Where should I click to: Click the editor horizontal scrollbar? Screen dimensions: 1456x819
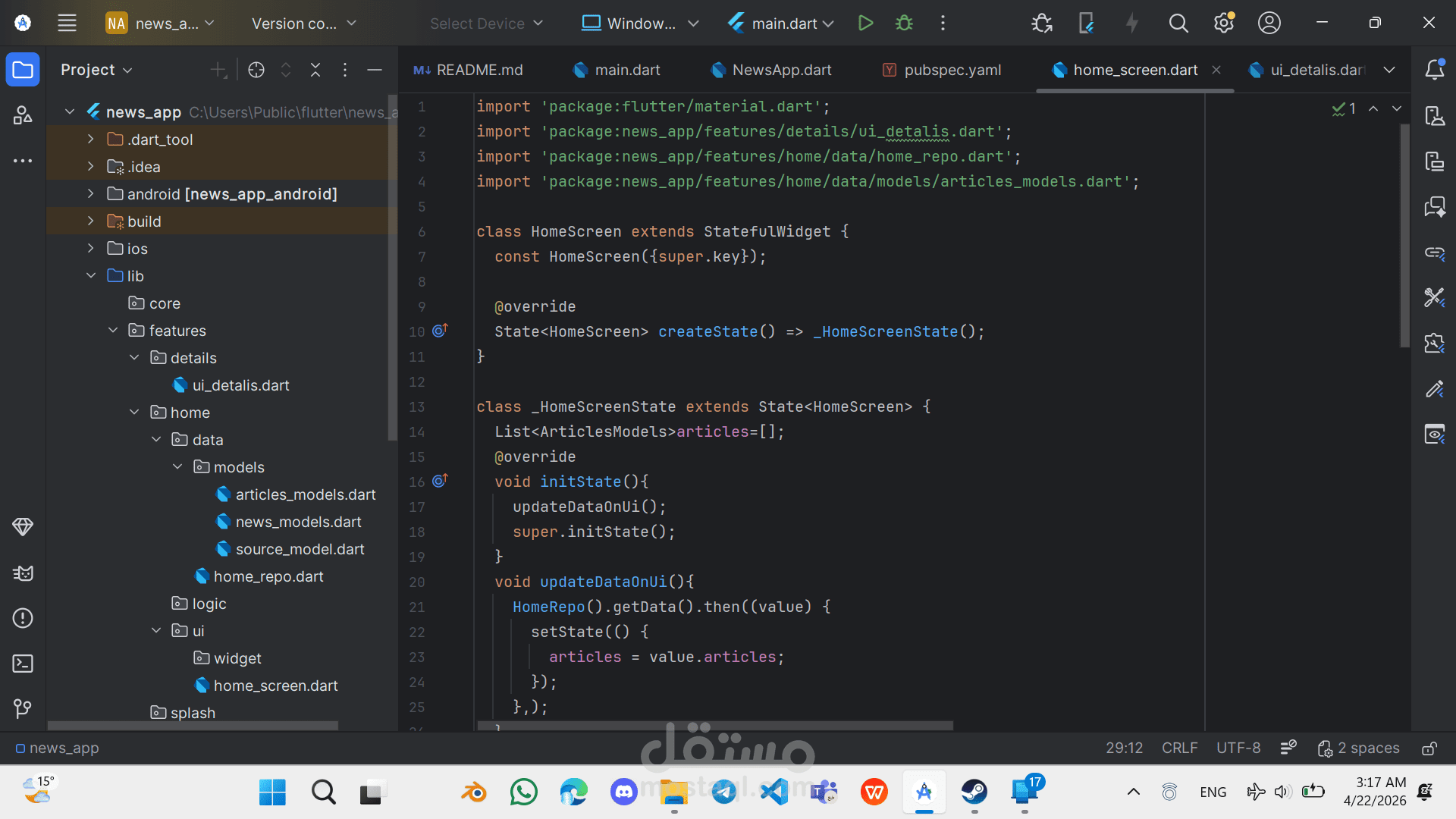(x=714, y=726)
